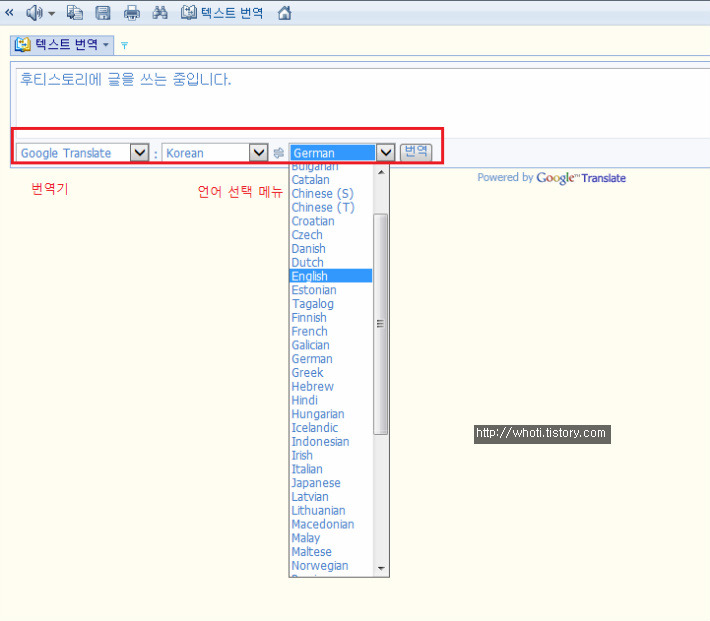Pick Hungarian from the language list
The width and height of the screenshot is (710, 621).
(x=331, y=414)
